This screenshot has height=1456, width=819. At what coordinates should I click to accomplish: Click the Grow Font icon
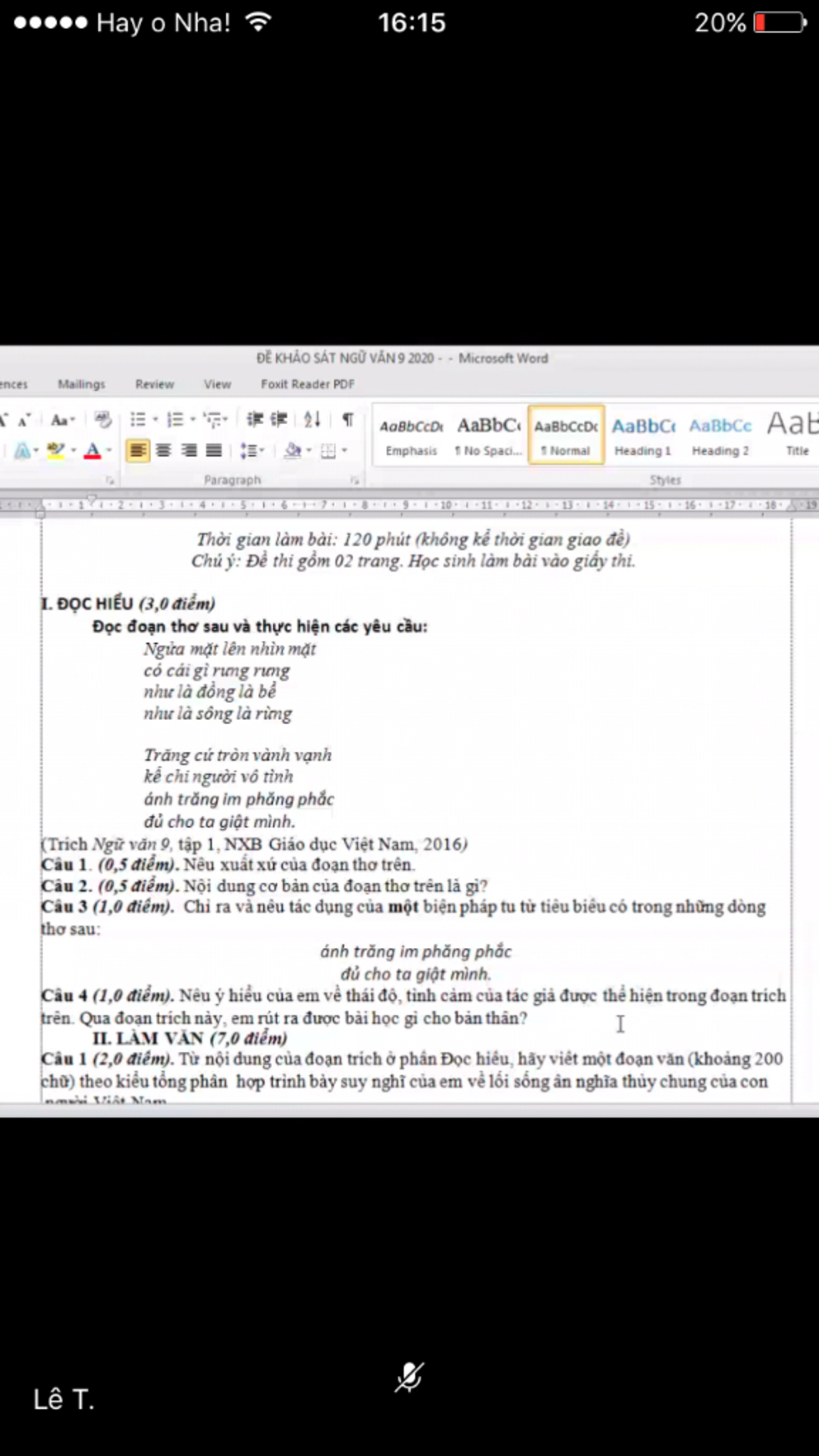4,419
